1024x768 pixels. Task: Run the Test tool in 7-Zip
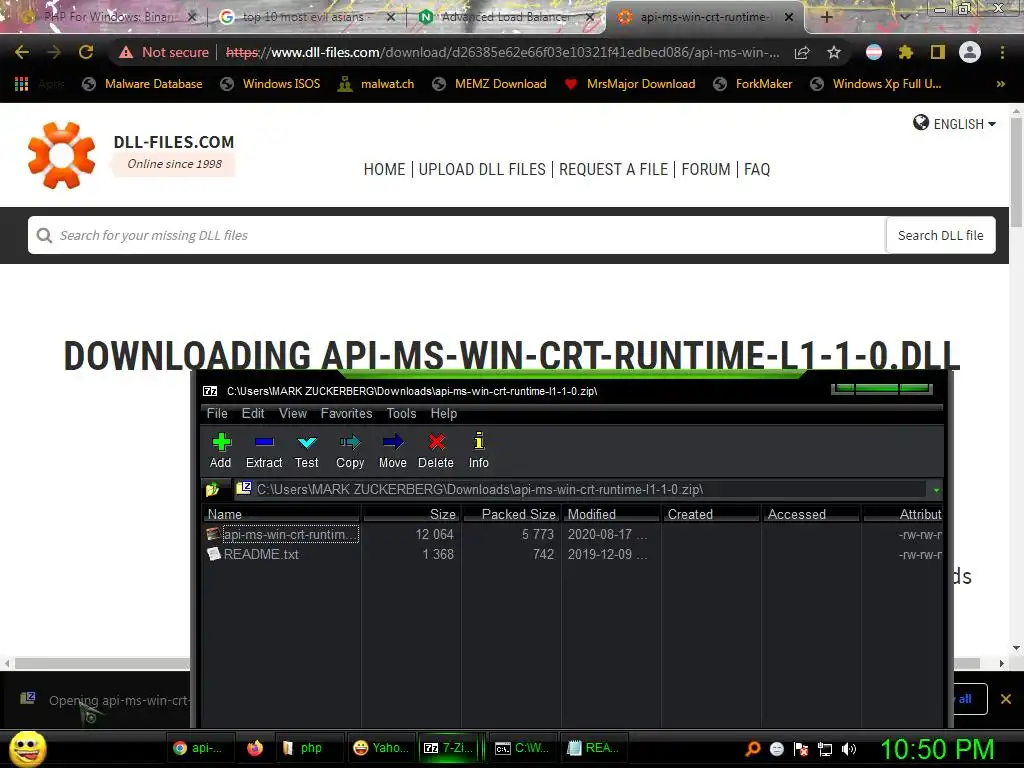pos(306,451)
